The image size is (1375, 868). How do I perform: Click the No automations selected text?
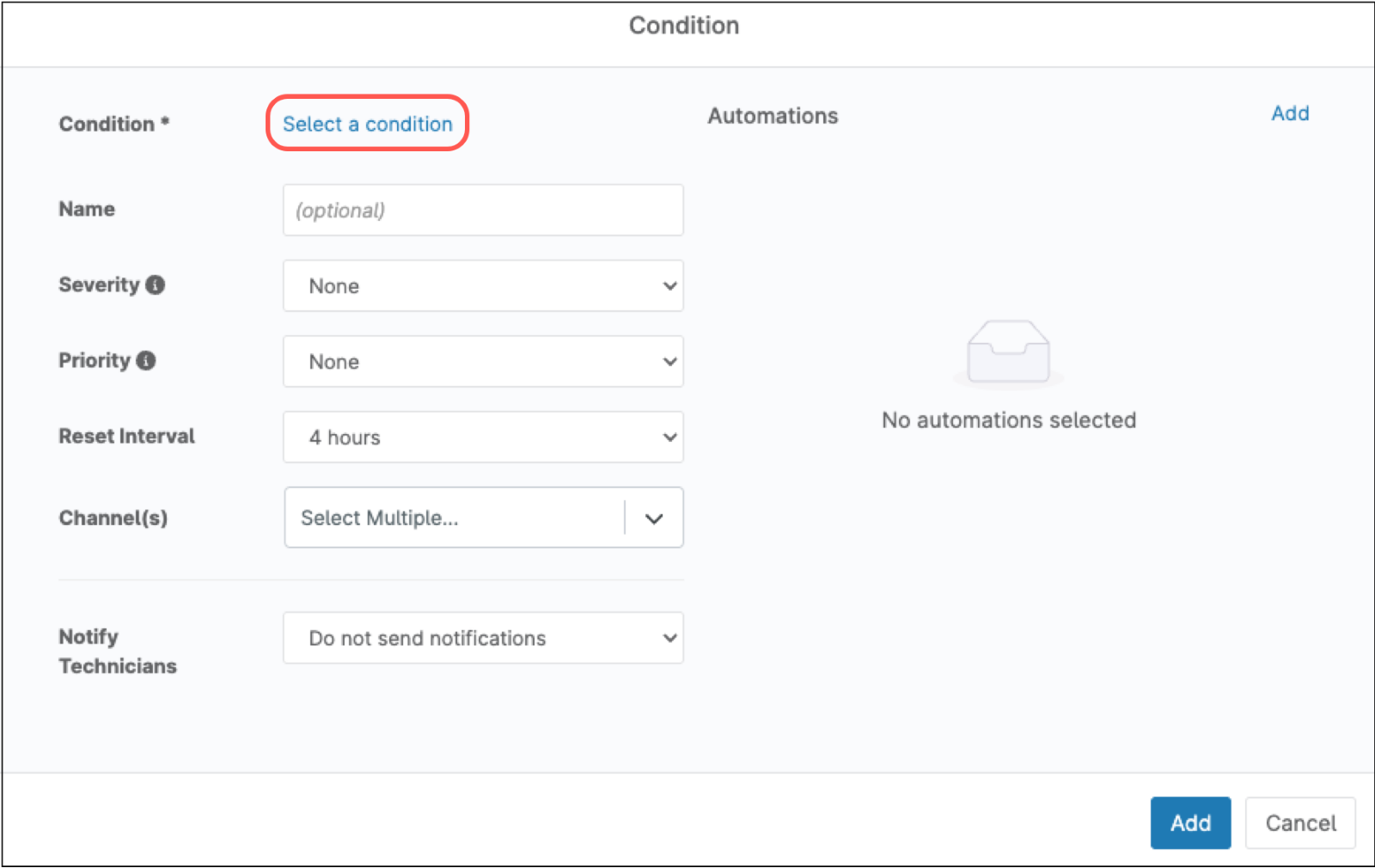1008,419
